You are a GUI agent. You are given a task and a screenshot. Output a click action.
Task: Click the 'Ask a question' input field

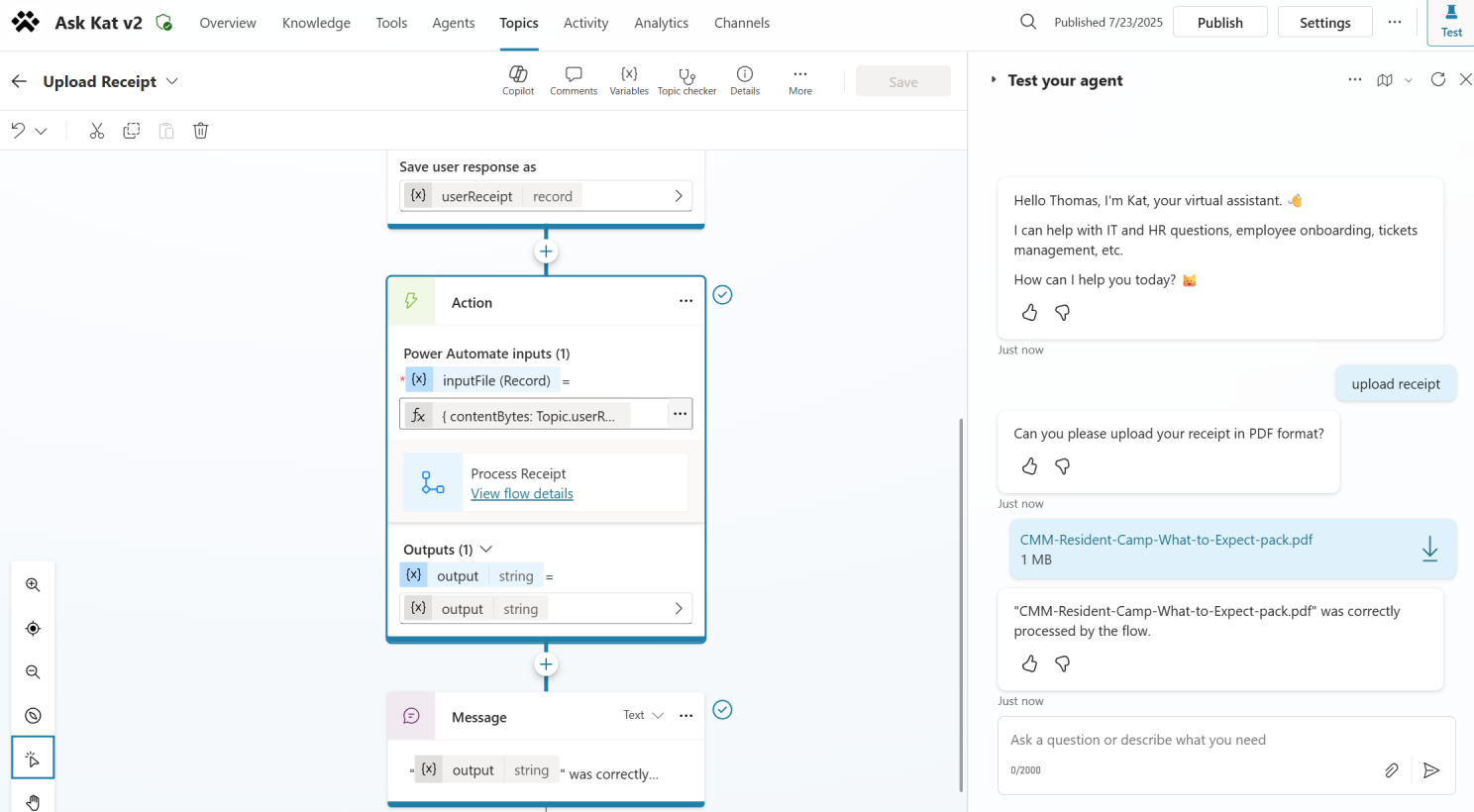(x=1189, y=741)
